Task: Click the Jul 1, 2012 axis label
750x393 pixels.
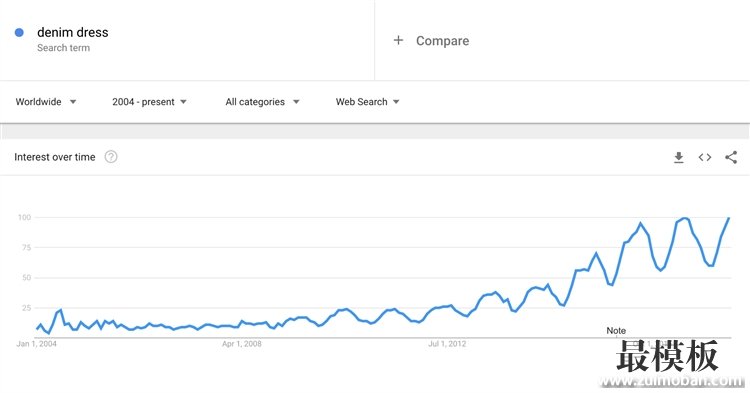Action: coord(447,344)
